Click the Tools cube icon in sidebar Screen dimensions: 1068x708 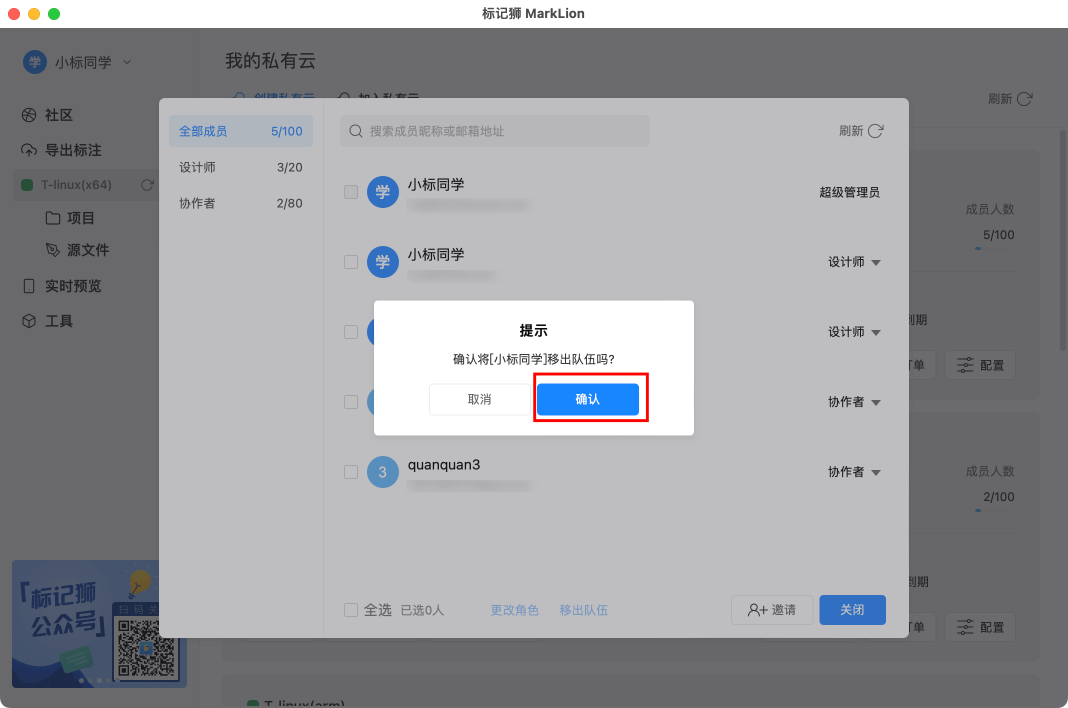[29, 321]
